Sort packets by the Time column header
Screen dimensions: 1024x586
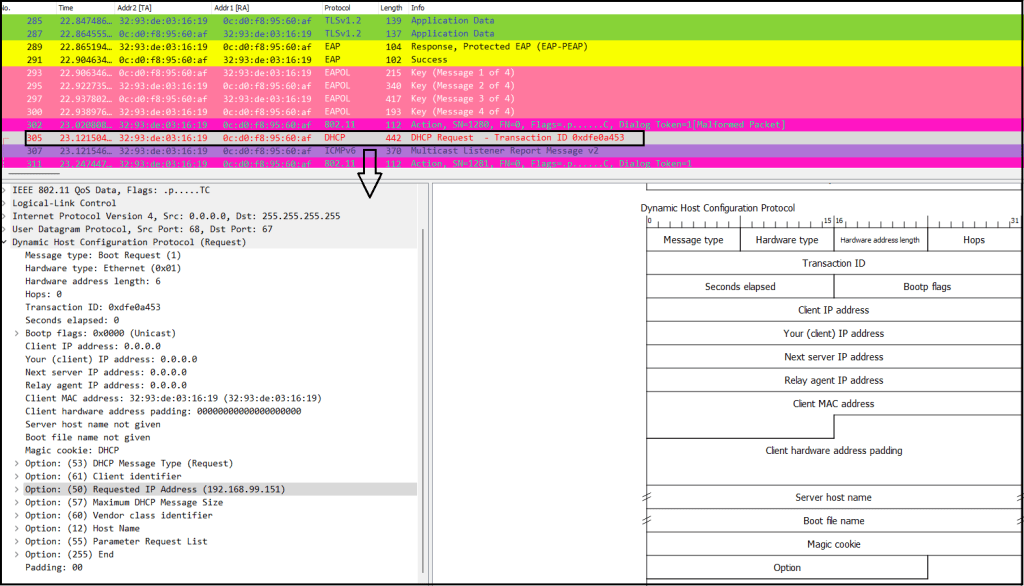(66, 7)
